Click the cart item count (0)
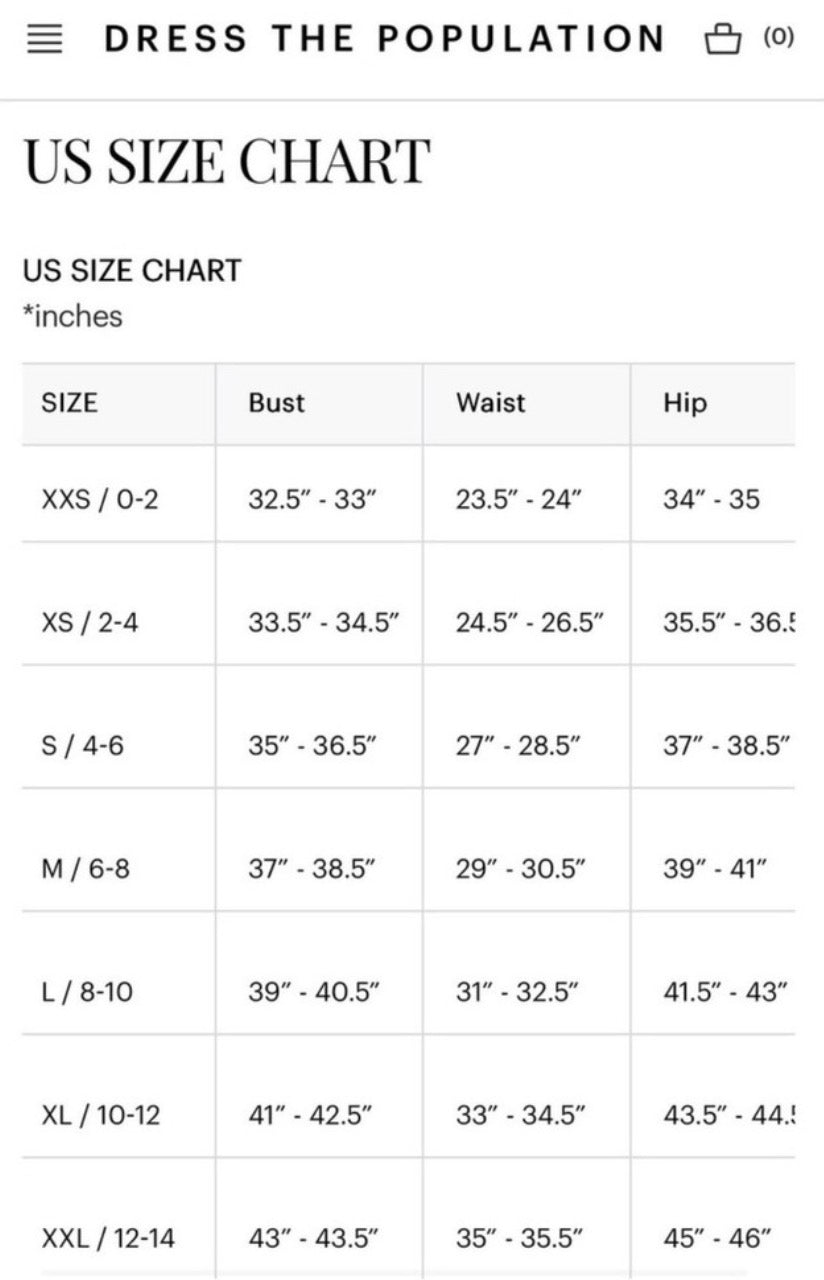 click(778, 38)
